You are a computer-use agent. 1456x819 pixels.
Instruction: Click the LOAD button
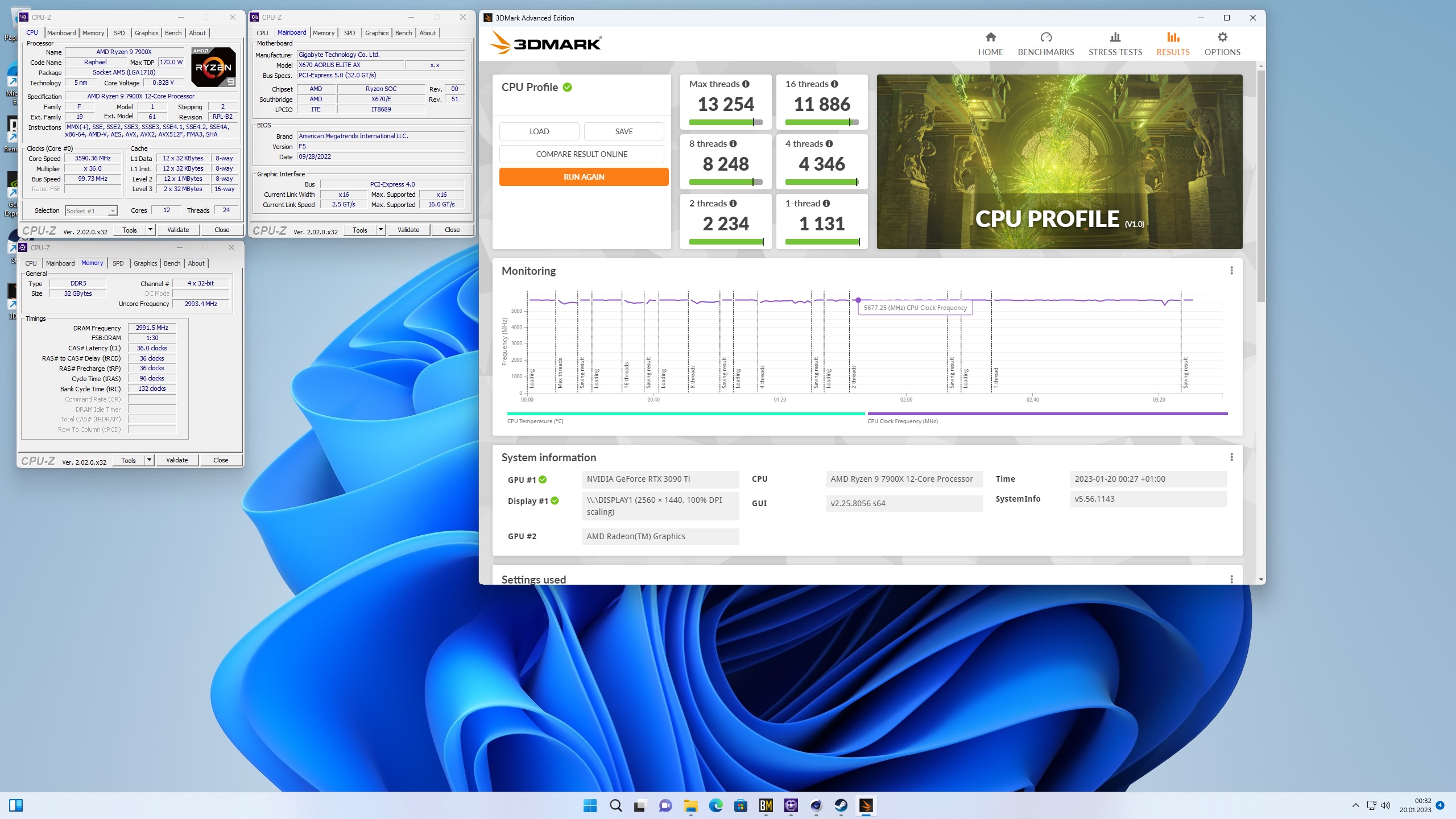click(539, 131)
